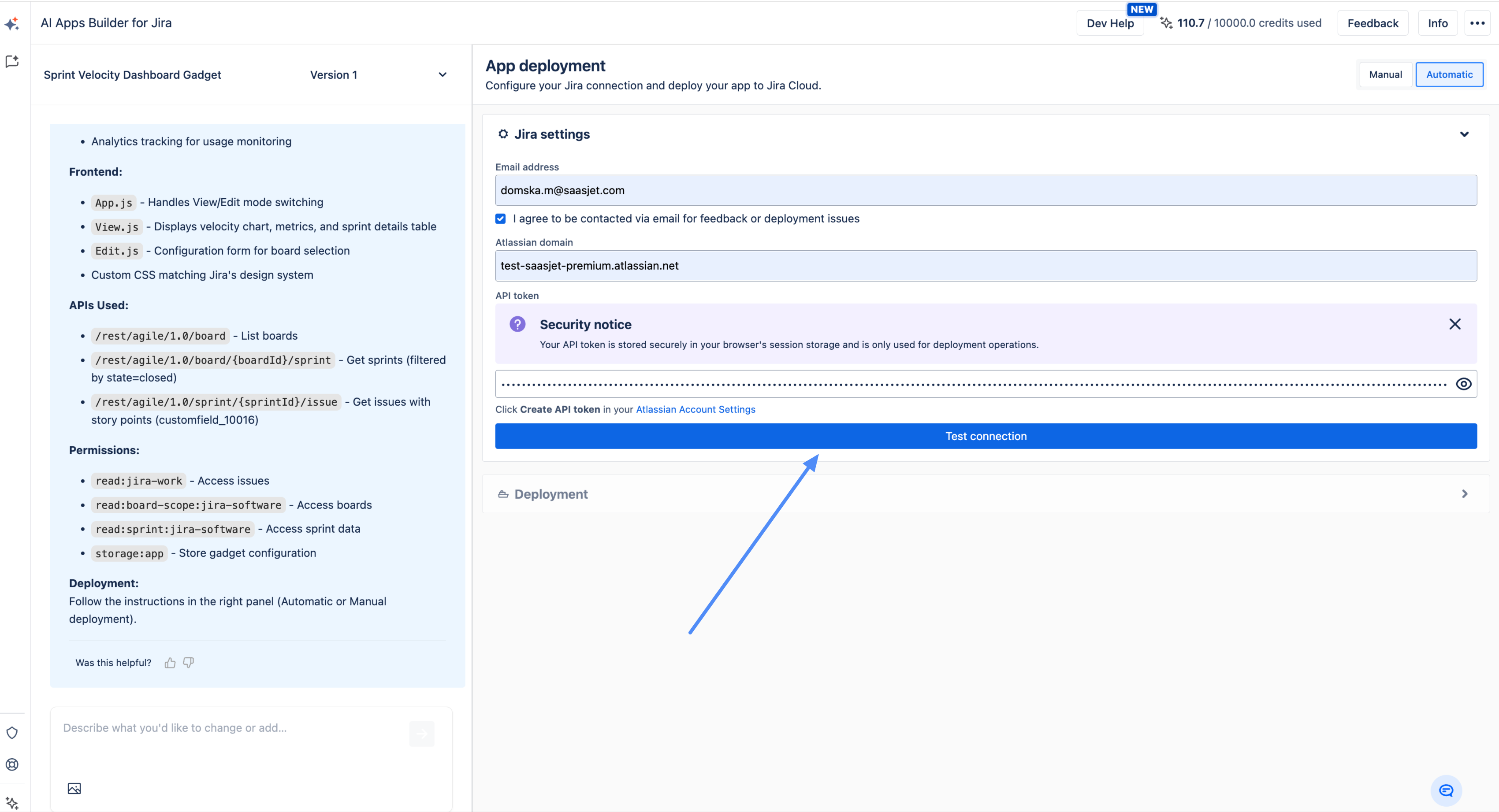The height and width of the screenshot is (812, 1499).
Task: Open the Atlassian Account Settings link
Action: (696, 409)
